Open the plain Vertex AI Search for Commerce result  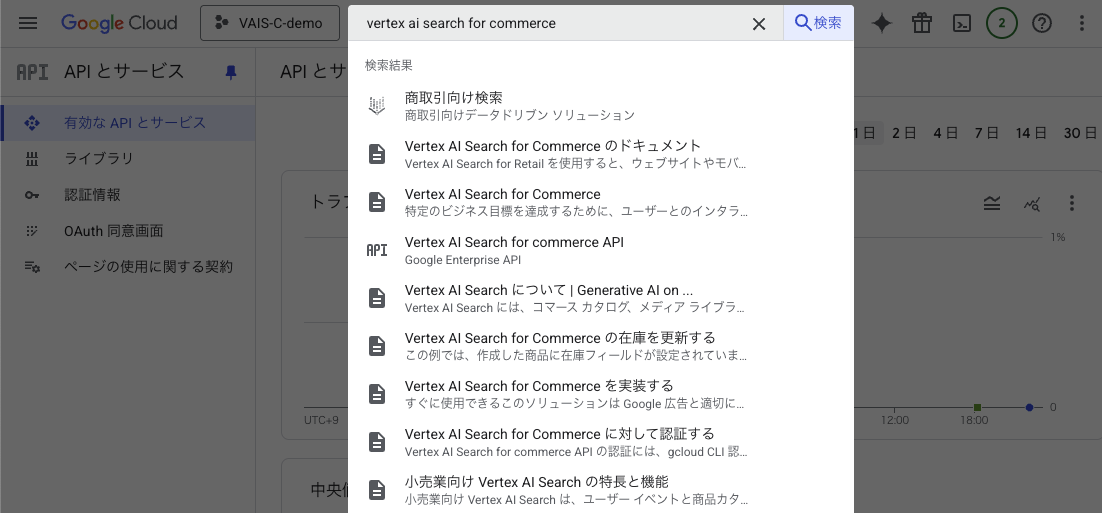(x=601, y=202)
